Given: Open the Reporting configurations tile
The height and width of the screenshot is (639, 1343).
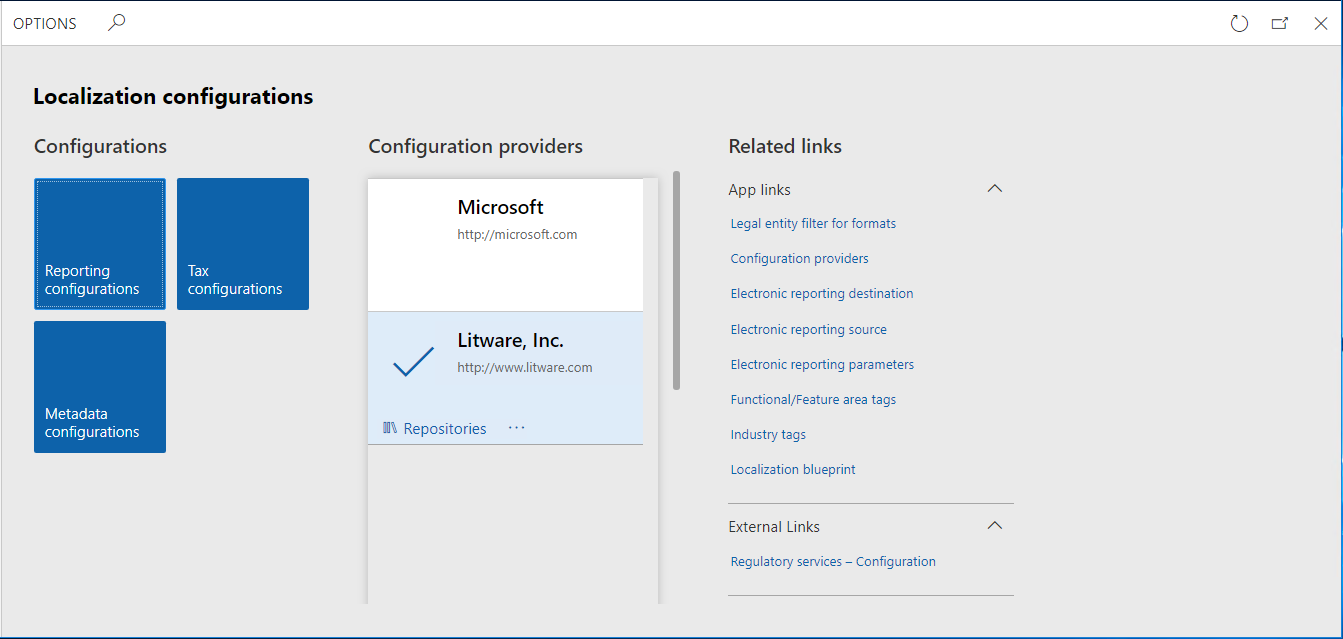Looking at the screenshot, I should coord(99,244).
